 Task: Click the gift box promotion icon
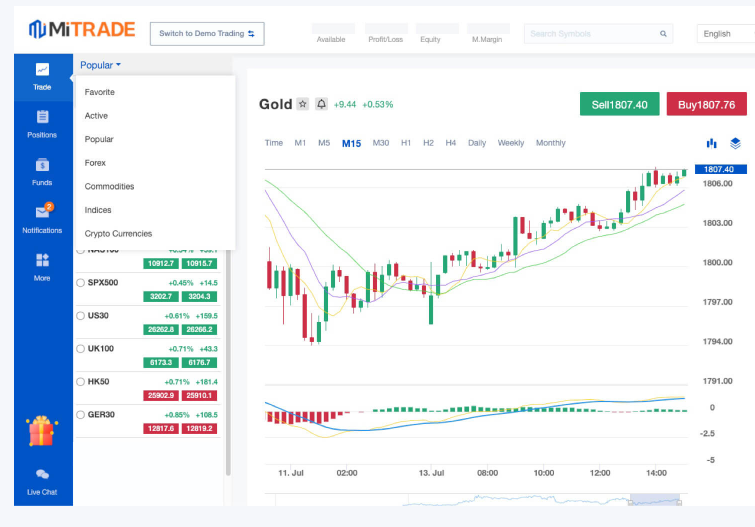click(x=42, y=432)
